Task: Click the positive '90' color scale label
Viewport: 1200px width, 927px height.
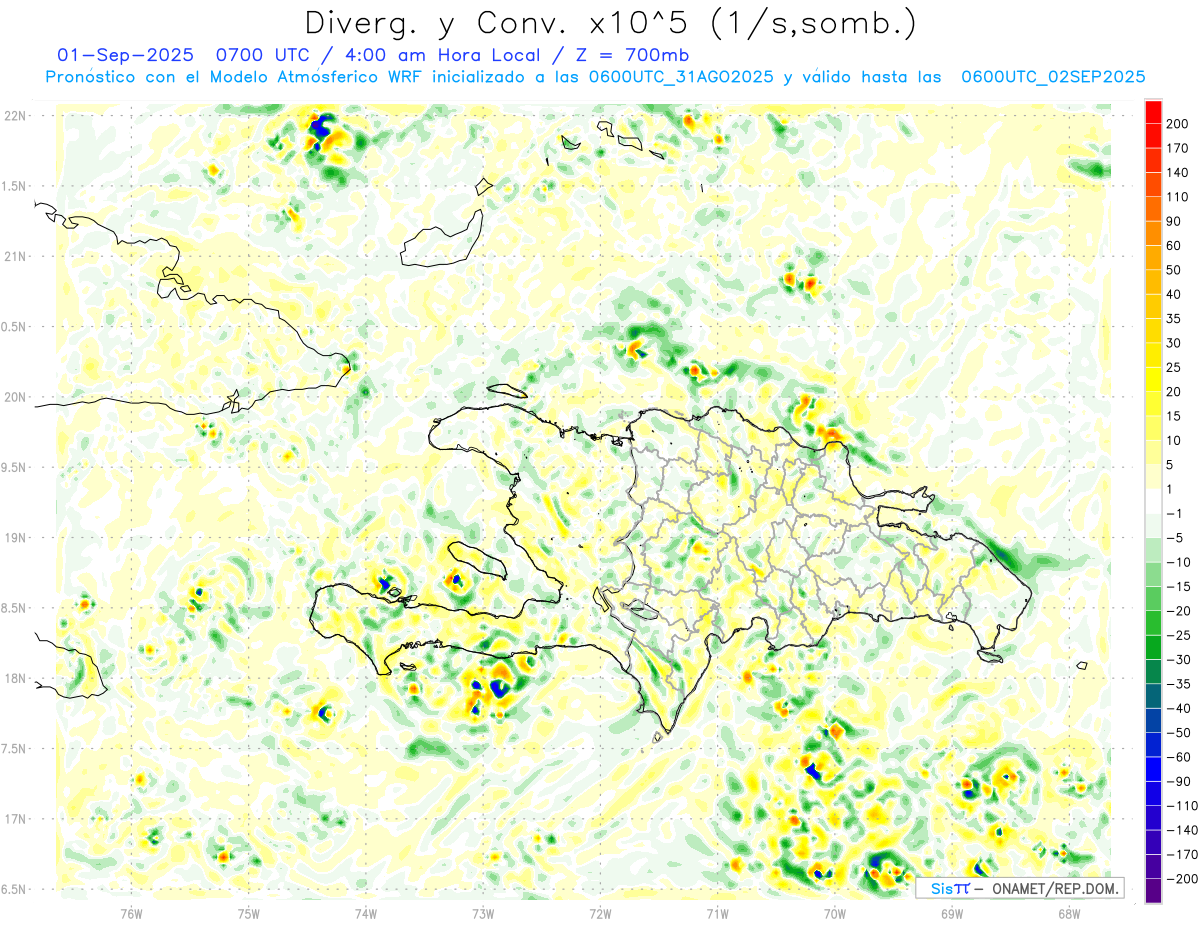Action: (1174, 222)
